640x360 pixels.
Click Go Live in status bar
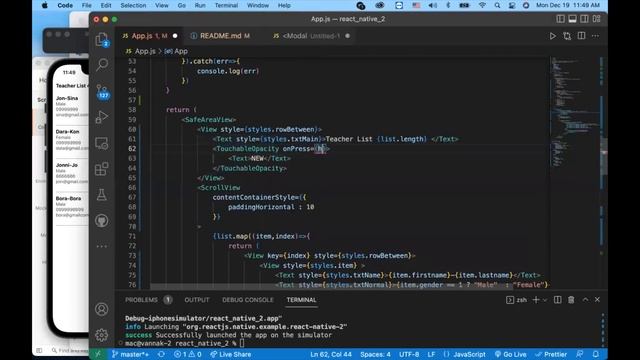tap(510, 354)
